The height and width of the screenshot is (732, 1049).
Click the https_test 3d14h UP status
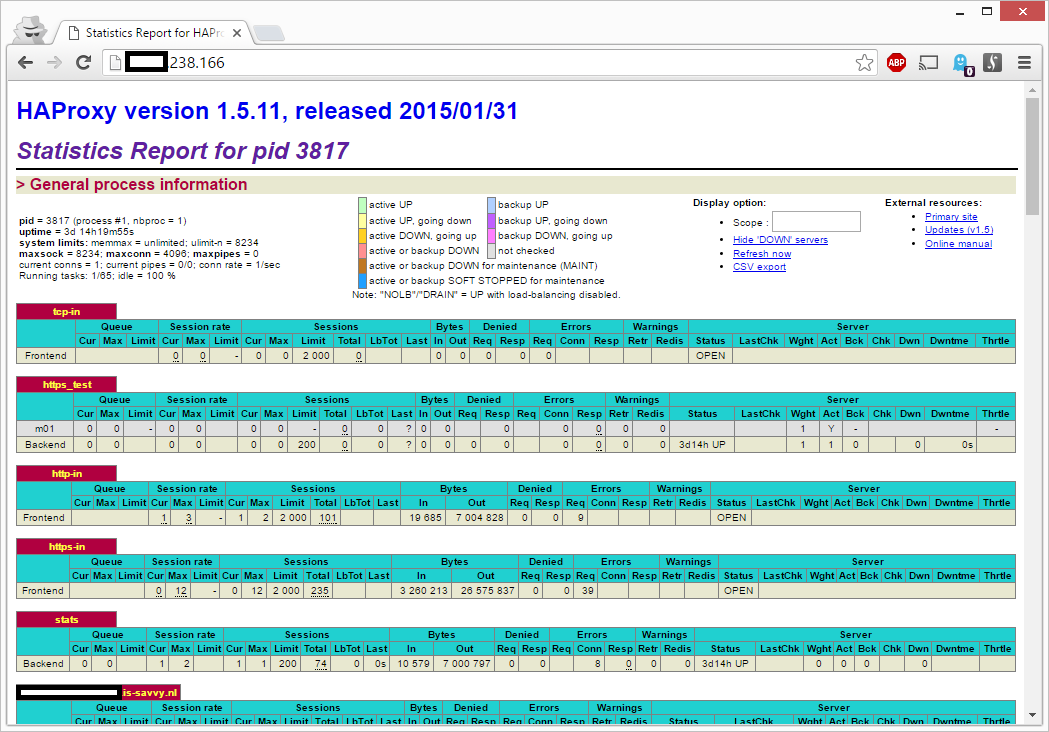702,445
